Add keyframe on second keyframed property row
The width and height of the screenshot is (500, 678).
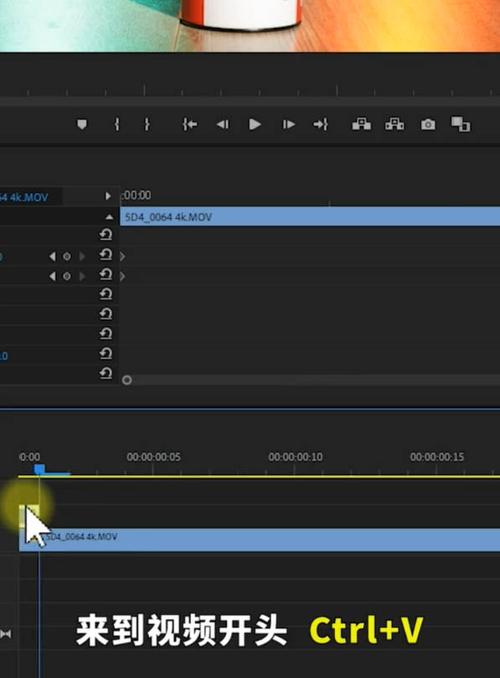[67, 276]
